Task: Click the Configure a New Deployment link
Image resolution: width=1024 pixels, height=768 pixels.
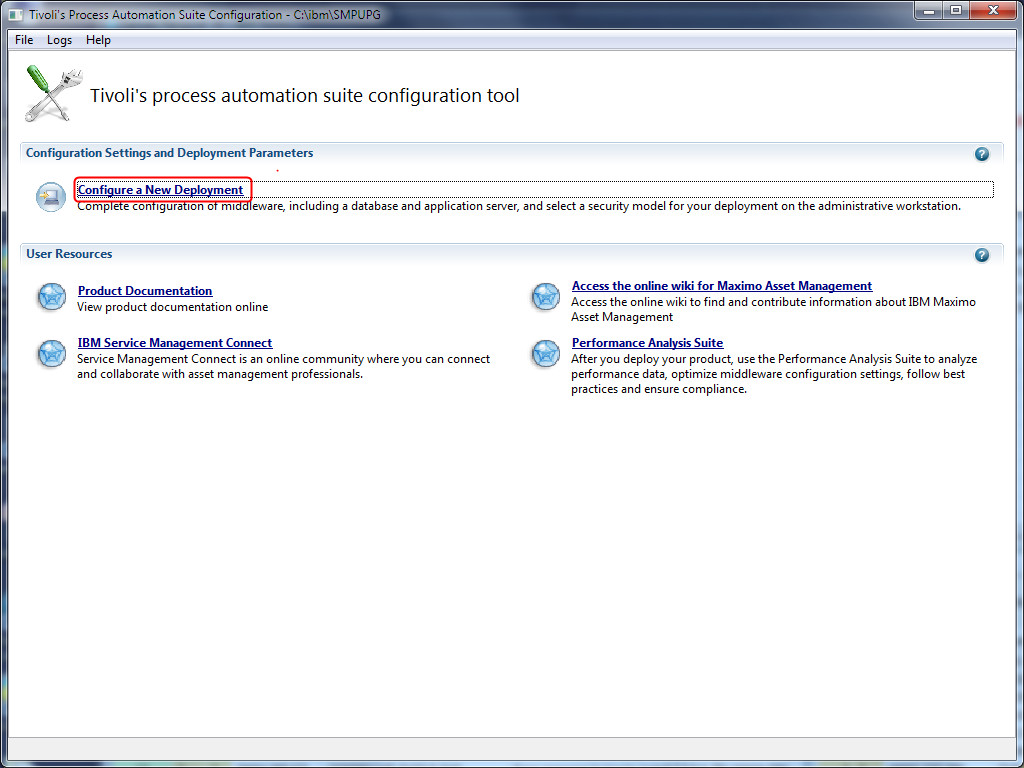Action: pos(161,190)
